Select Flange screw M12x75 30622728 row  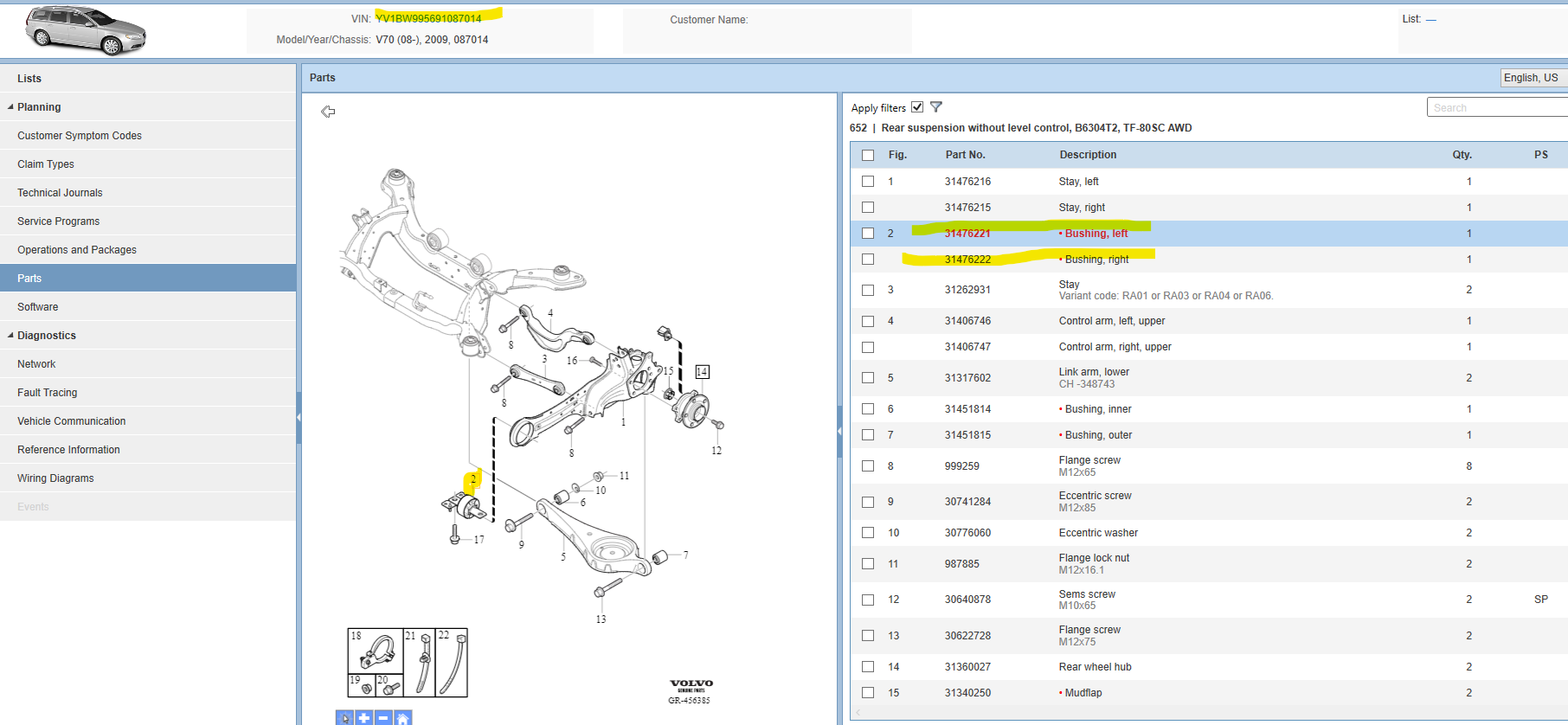click(x=1209, y=636)
